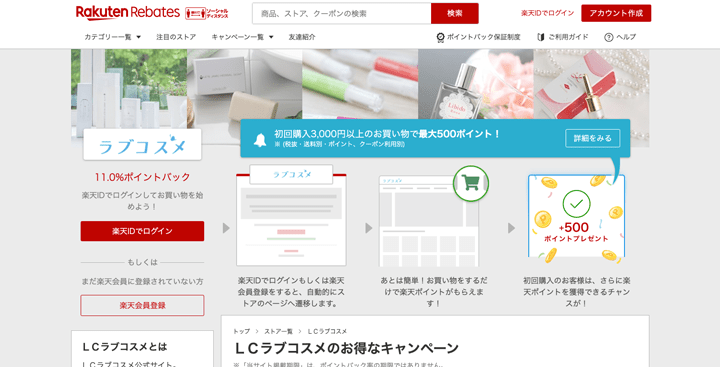Click the ポイントバック保証制度 medal icon
720x367 pixels.
[x=440, y=37]
